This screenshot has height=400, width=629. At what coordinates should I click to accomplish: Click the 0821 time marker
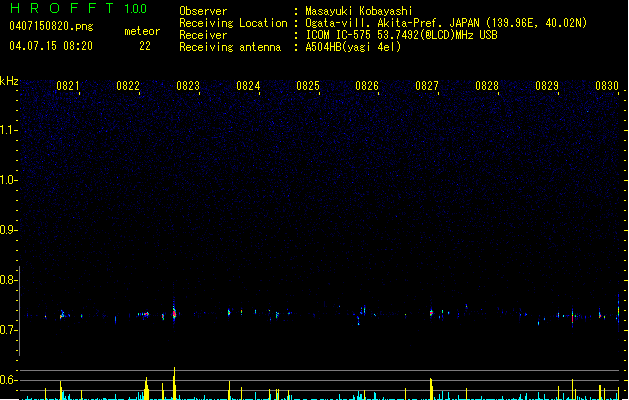click(68, 86)
